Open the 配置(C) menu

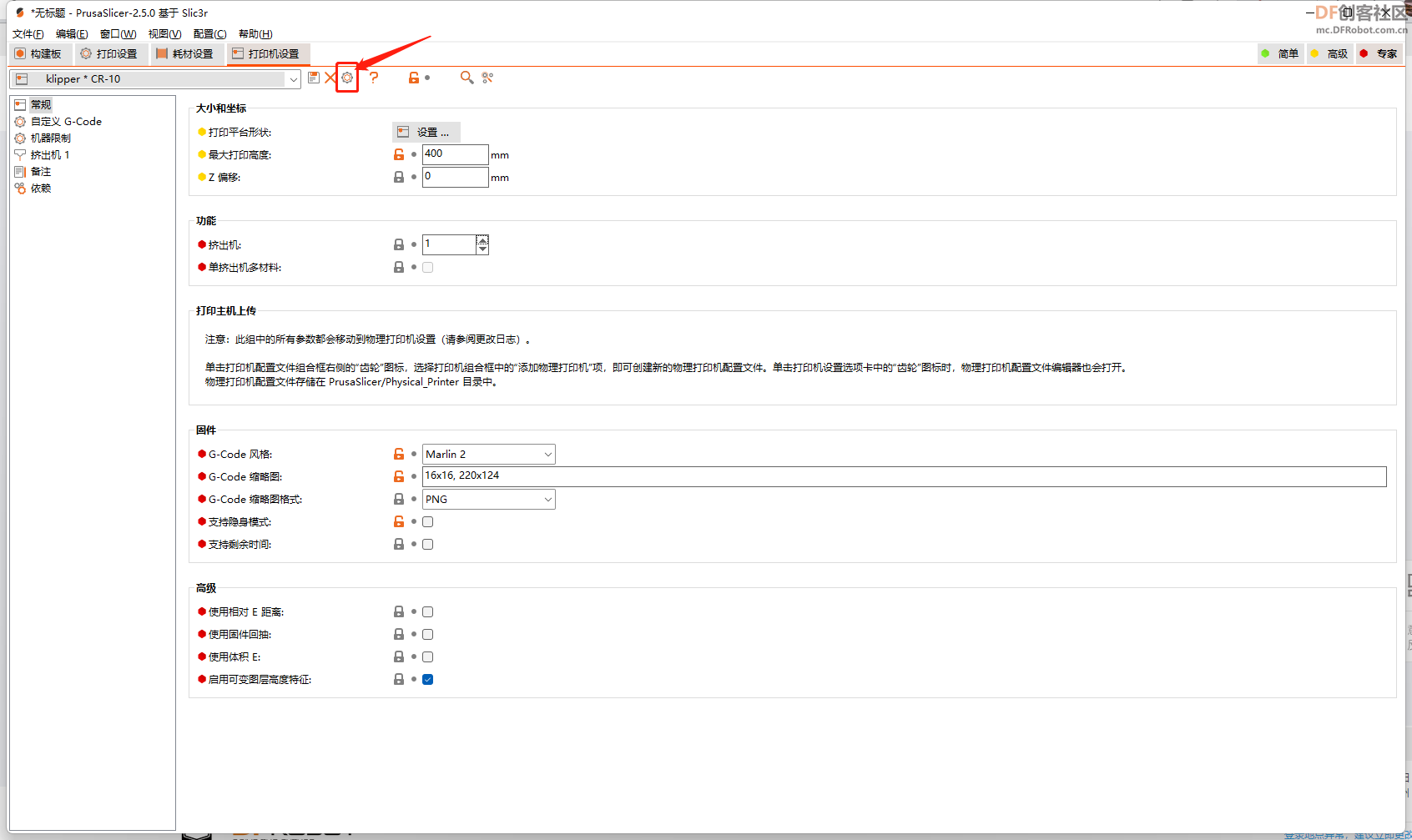pos(209,33)
